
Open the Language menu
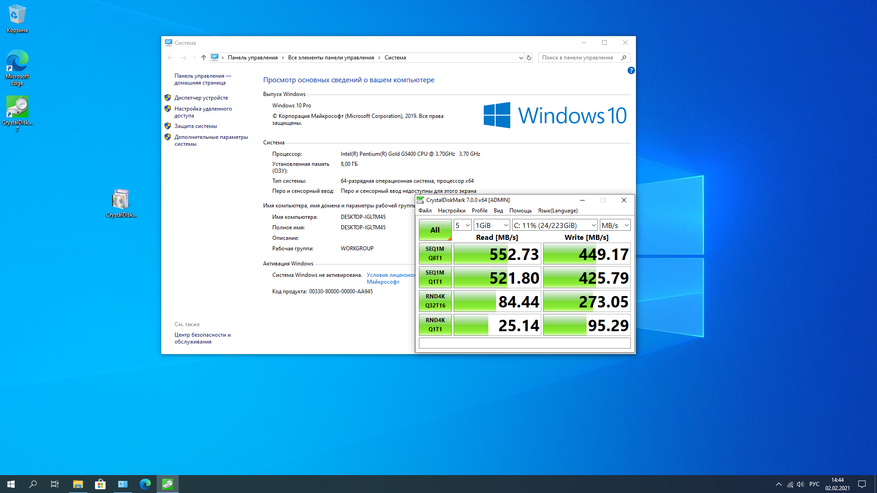tap(558, 211)
